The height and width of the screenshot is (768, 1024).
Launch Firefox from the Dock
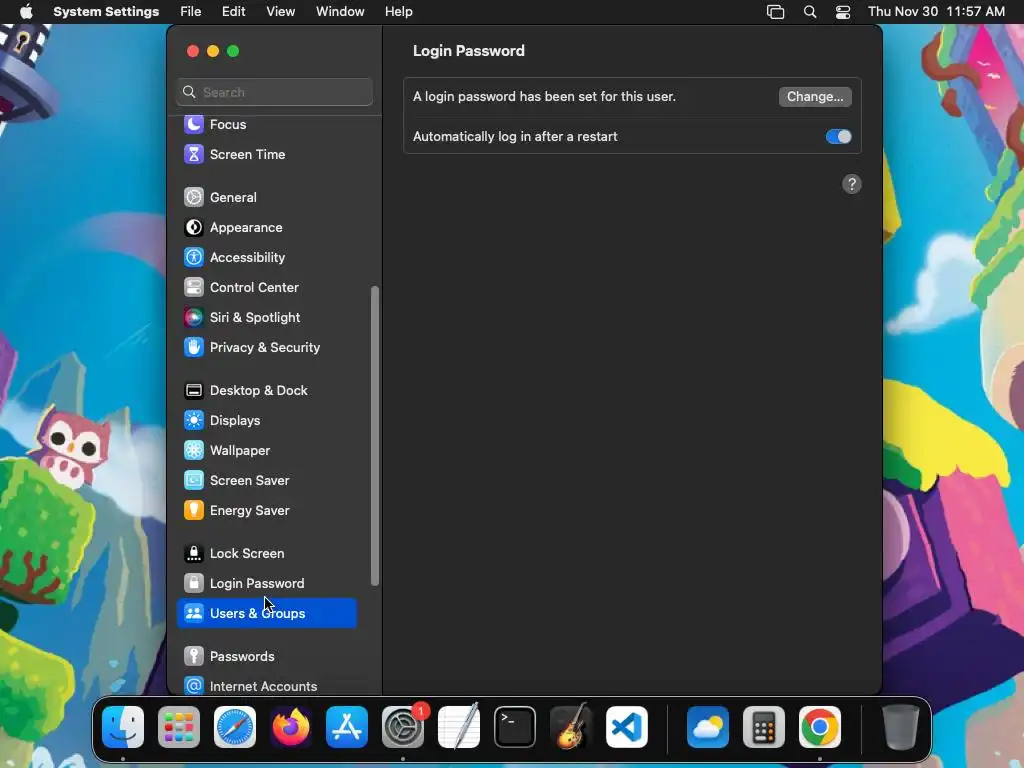pyautogui.click(x=291, y=727)
